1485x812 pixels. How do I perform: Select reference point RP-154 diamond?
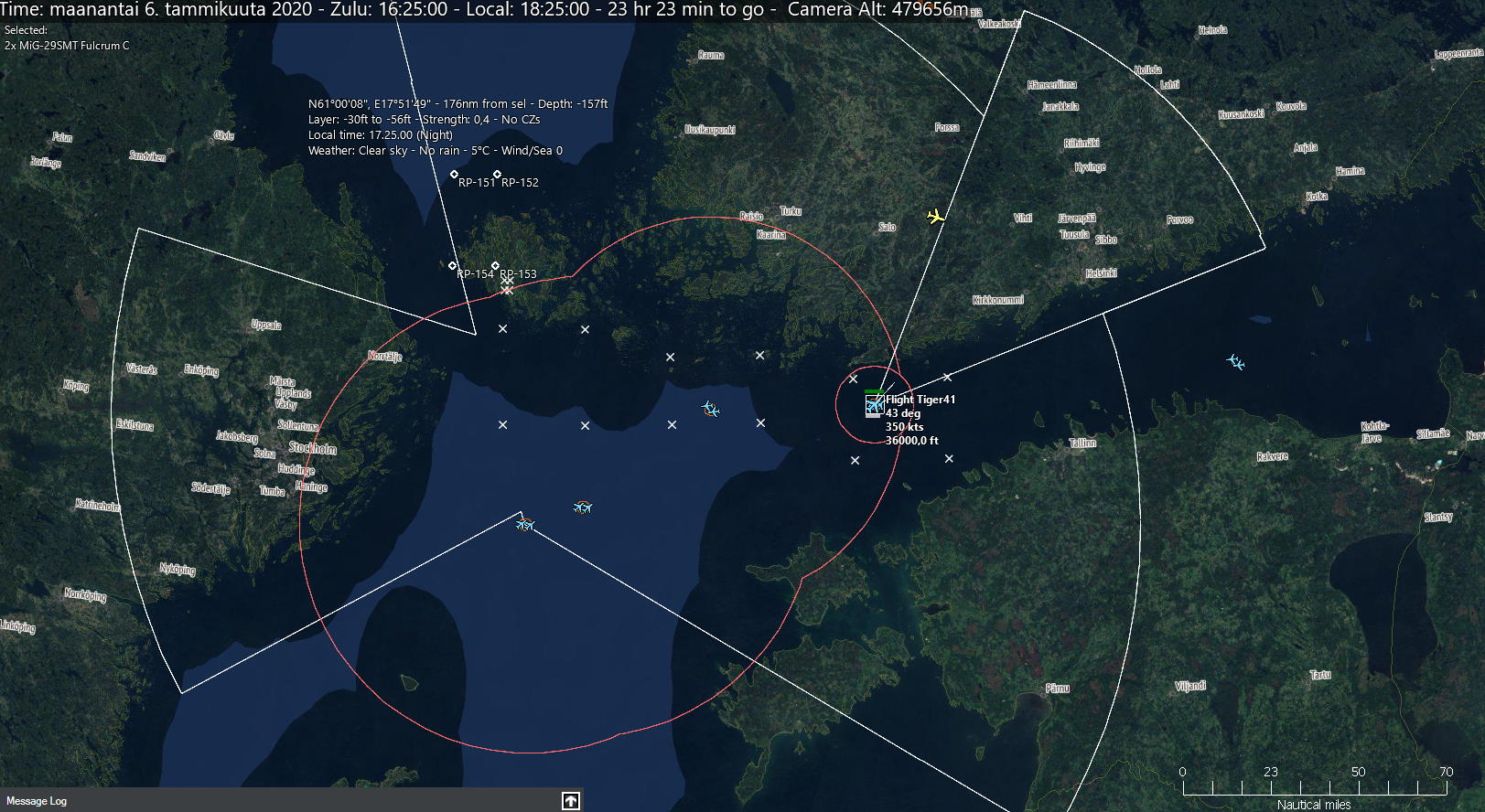click(x=452, y=266)
